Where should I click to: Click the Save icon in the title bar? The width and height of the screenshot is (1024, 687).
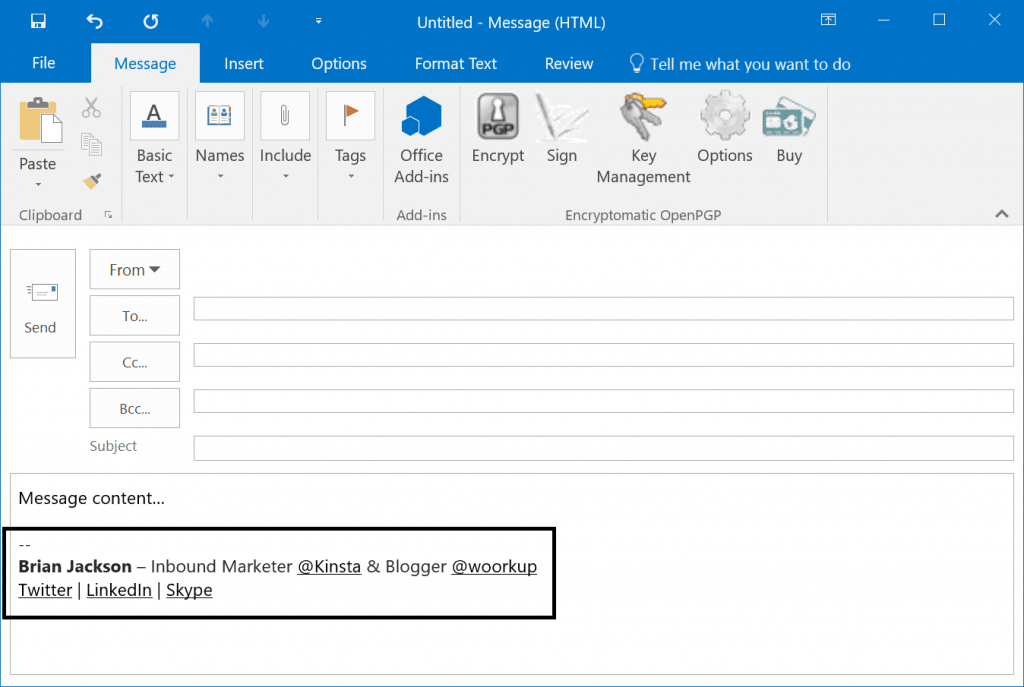point(37,21)
